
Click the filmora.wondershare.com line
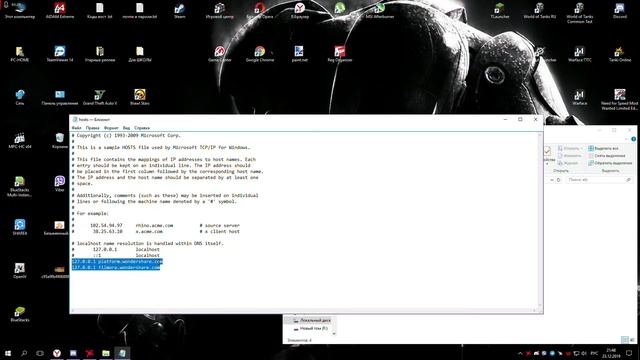(116, 267)
